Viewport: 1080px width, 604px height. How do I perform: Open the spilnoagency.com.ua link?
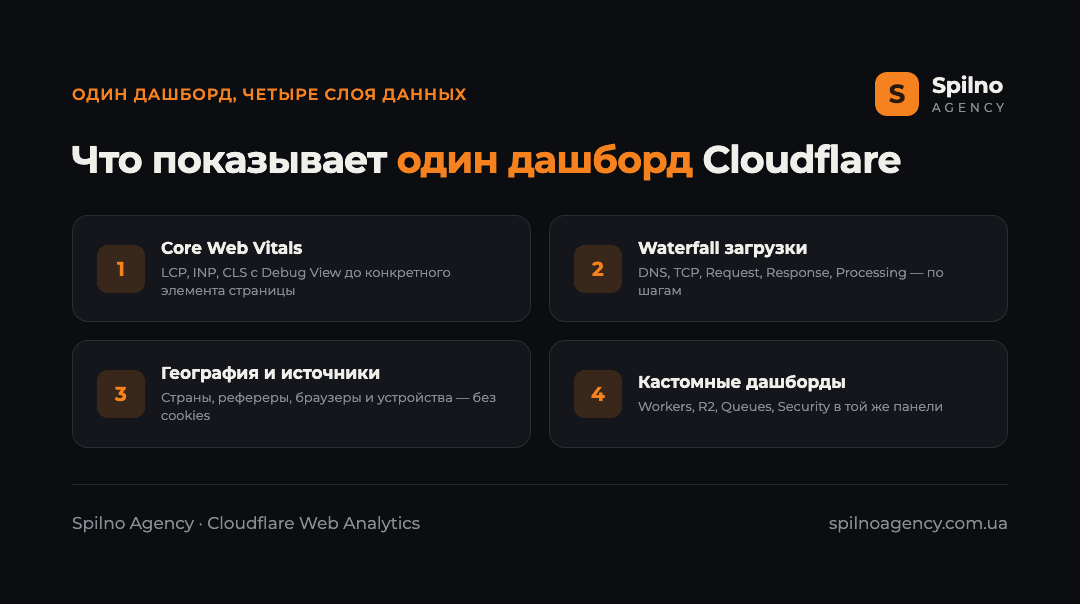[917, 523]
